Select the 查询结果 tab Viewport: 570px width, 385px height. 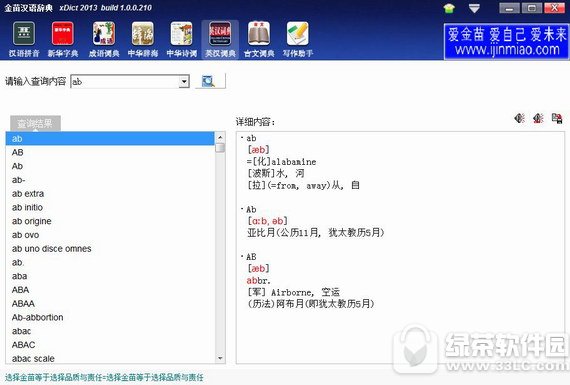(35, 124)
